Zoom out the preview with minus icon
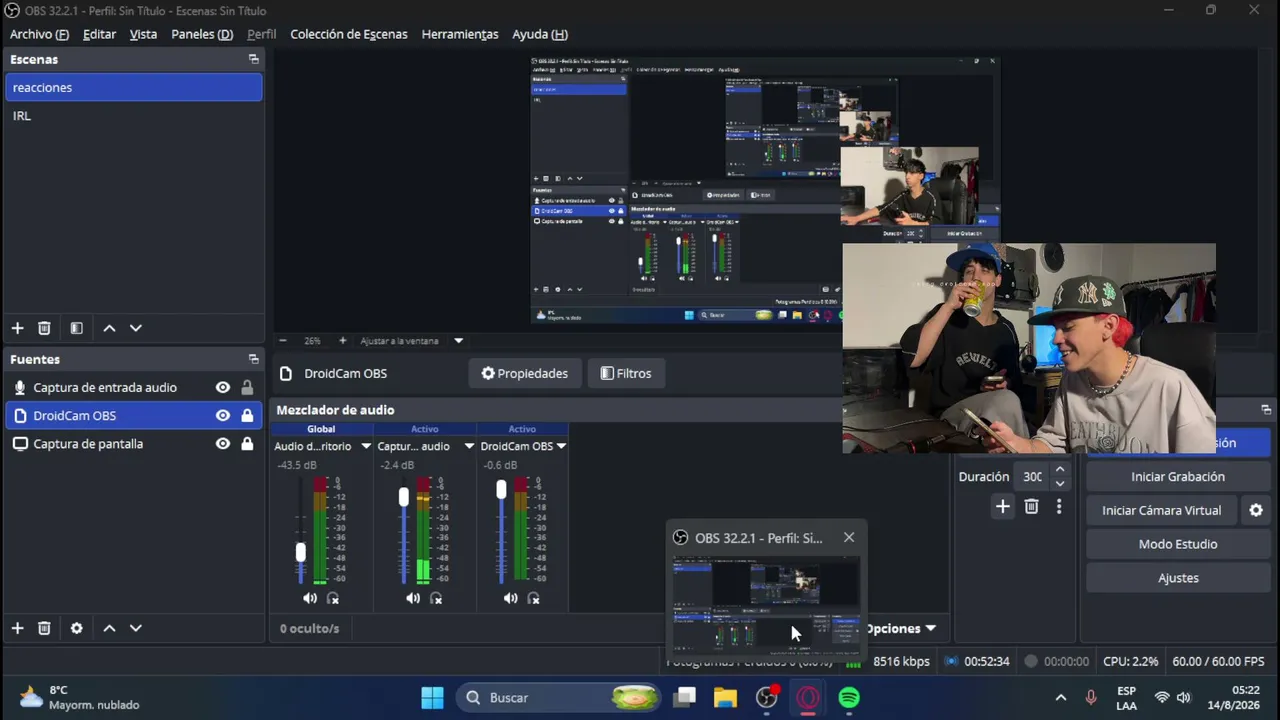Image resolution: width=1280 pixels, height=720 pixels. pos(283,341)
